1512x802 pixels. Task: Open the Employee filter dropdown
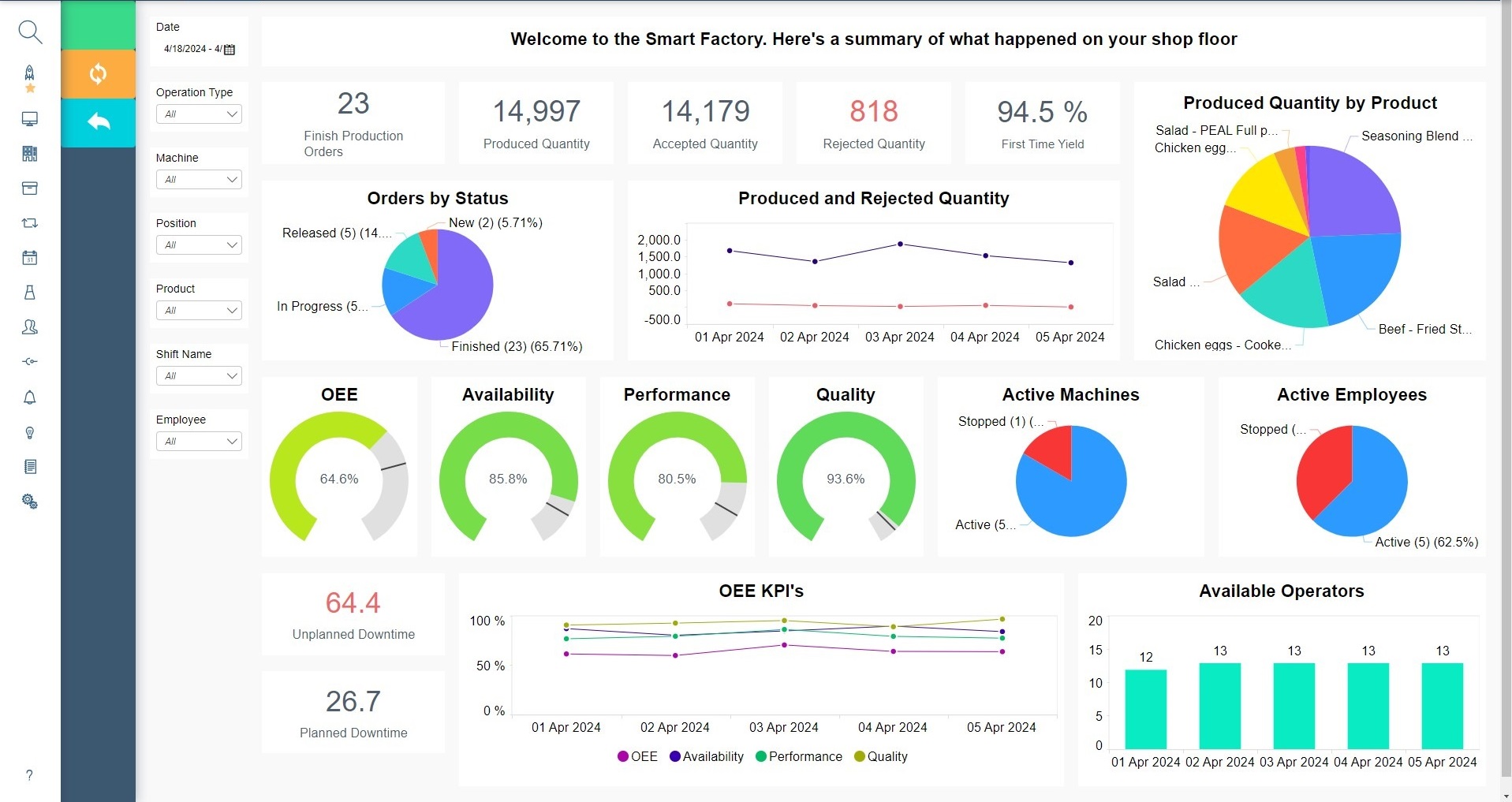coord(199,442)
